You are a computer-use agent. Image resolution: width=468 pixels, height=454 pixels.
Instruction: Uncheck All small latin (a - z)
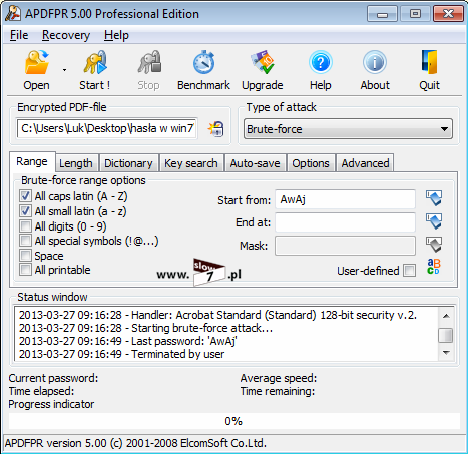25,211
